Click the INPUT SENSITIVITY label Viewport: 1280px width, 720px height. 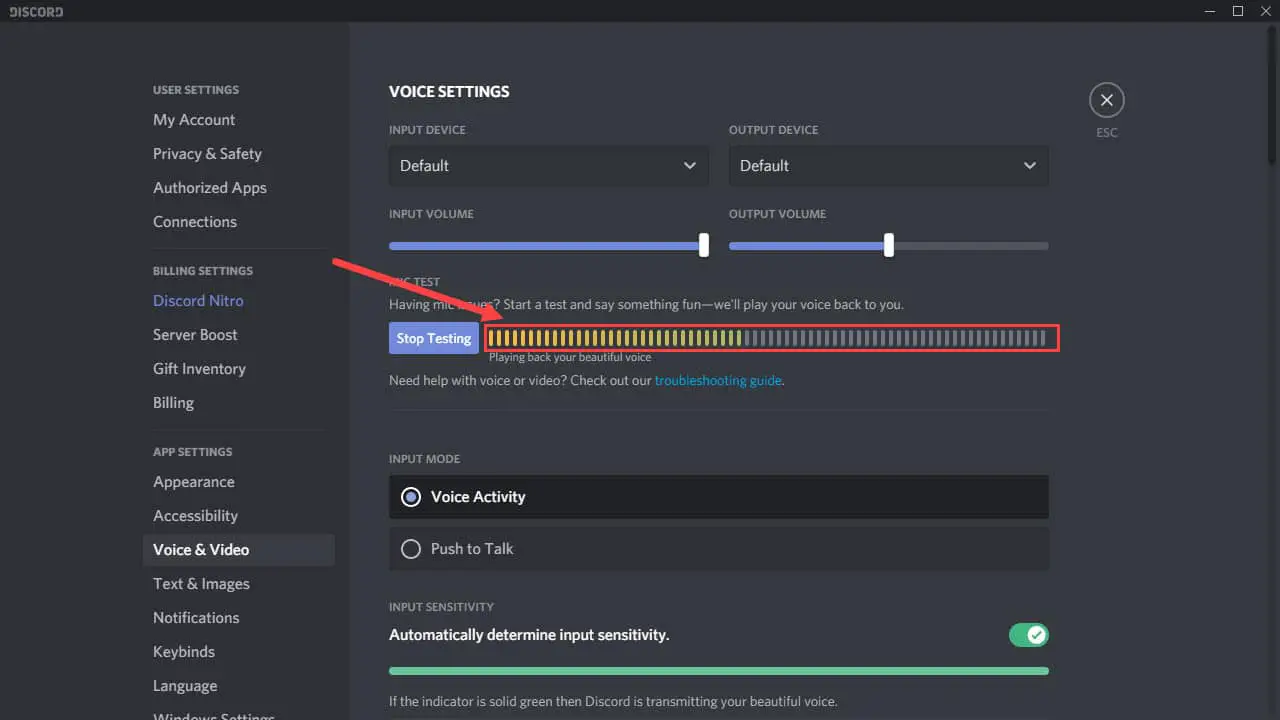tap(441, 607)
